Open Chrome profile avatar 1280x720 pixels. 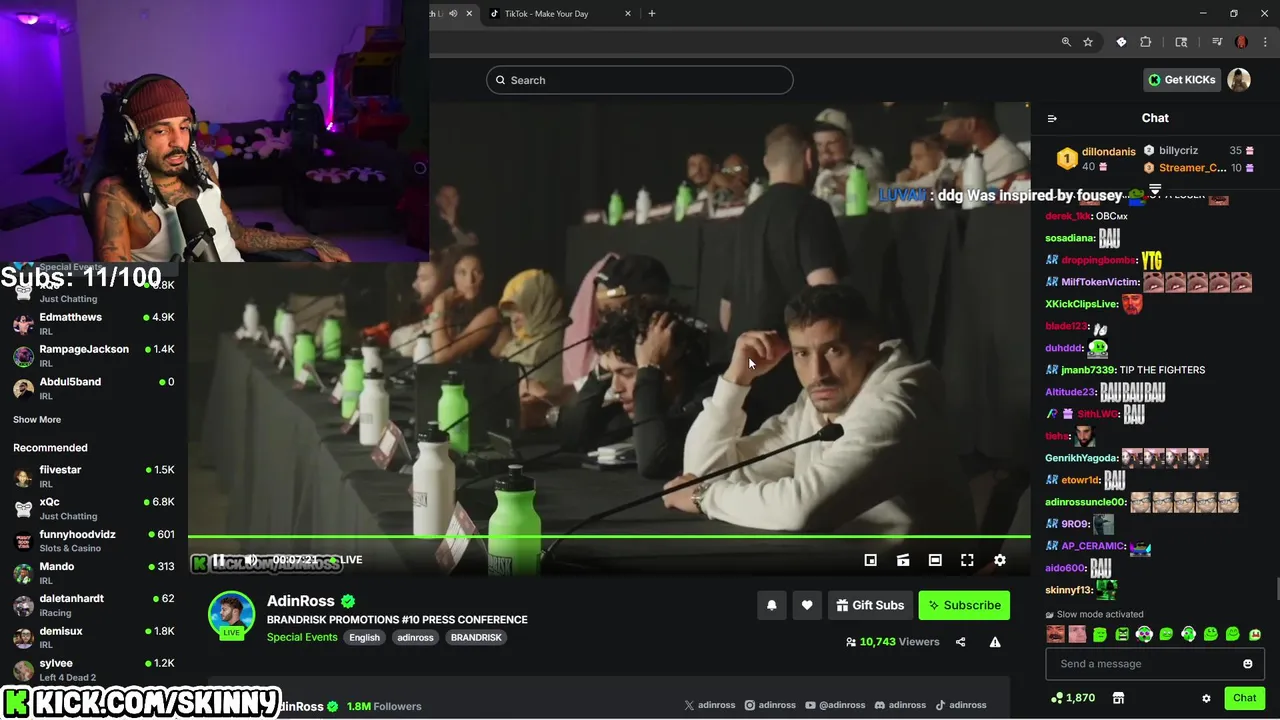point(1241,42)
